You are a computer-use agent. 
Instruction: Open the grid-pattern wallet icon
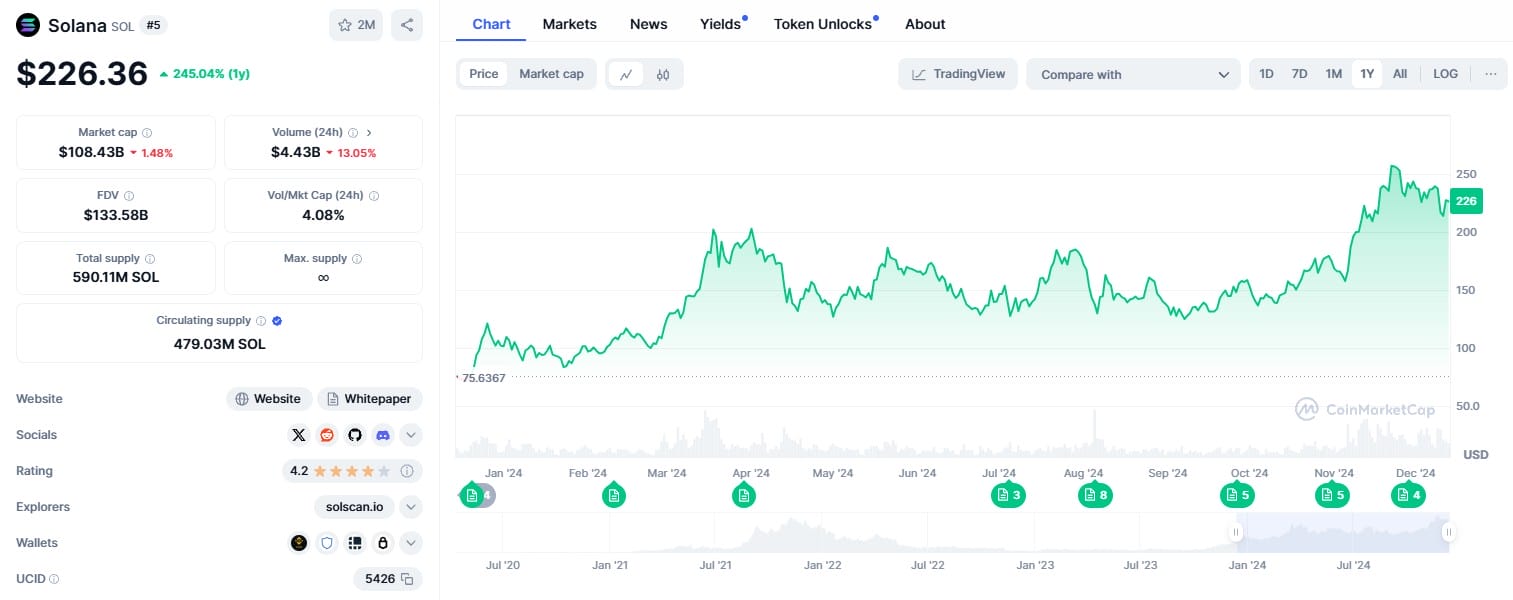(x=354, y=543)
